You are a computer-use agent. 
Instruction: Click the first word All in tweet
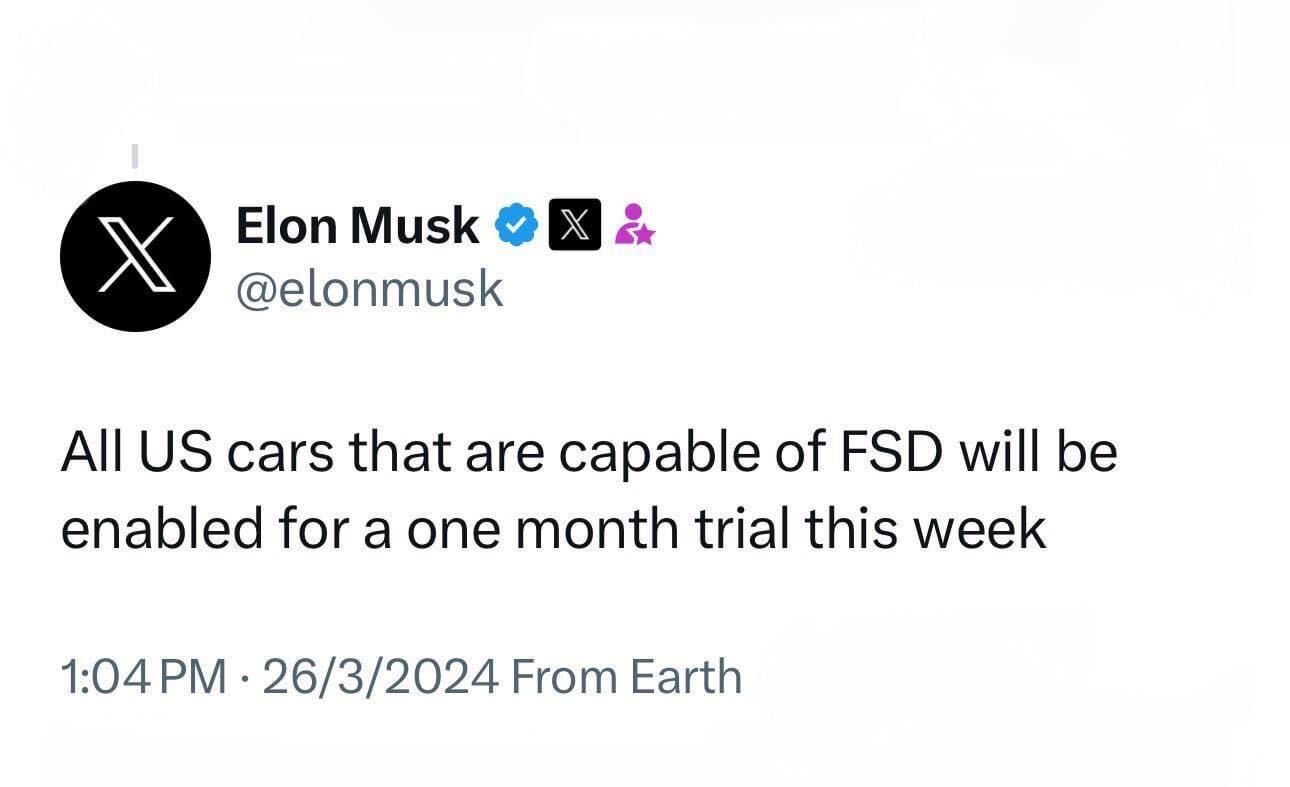pos(91,453)
